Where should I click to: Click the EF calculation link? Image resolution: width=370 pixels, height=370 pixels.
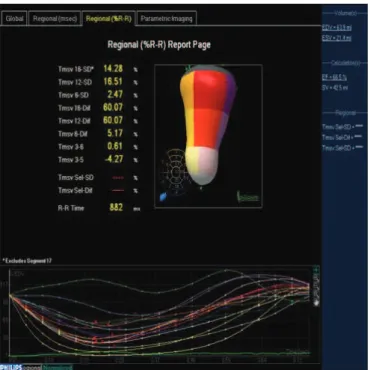(x=334, y=77)
